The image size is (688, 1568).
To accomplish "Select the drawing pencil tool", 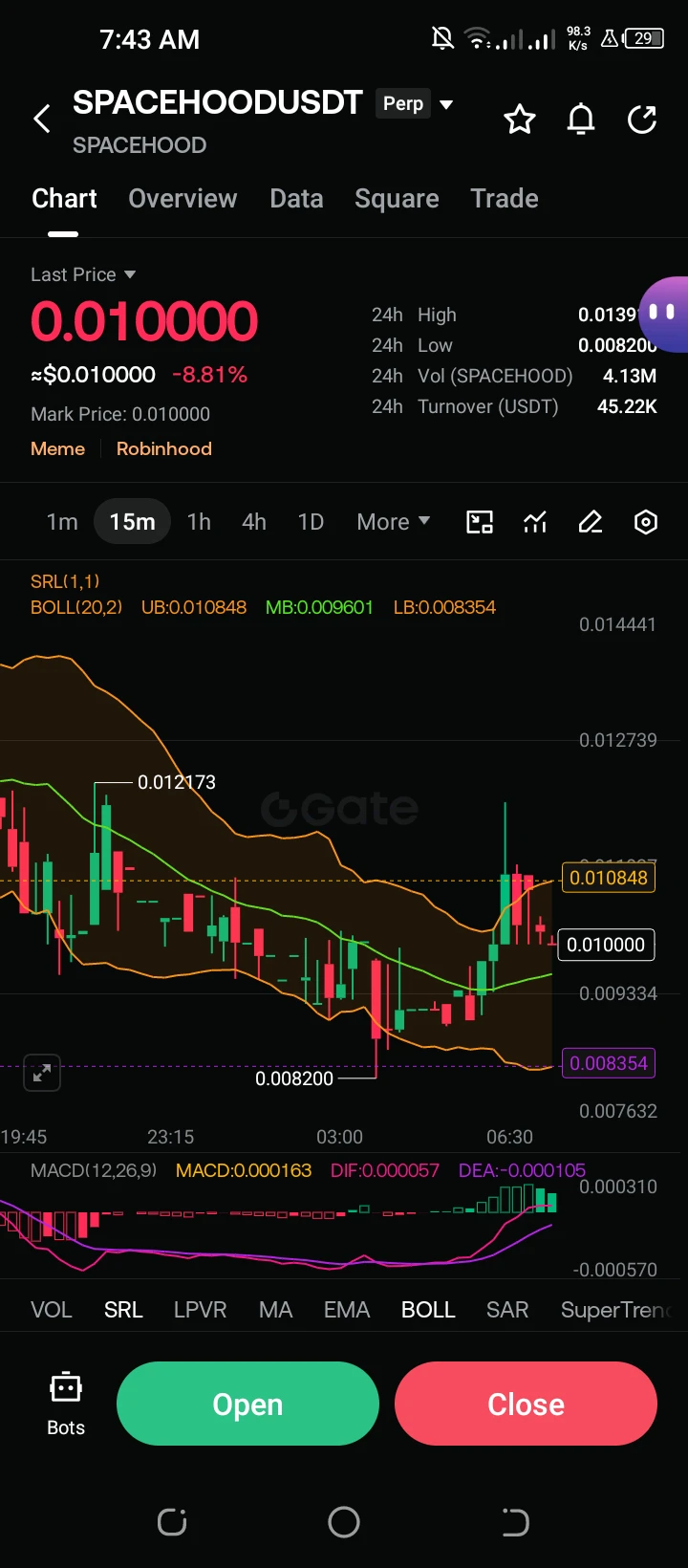I will (591, 522).
